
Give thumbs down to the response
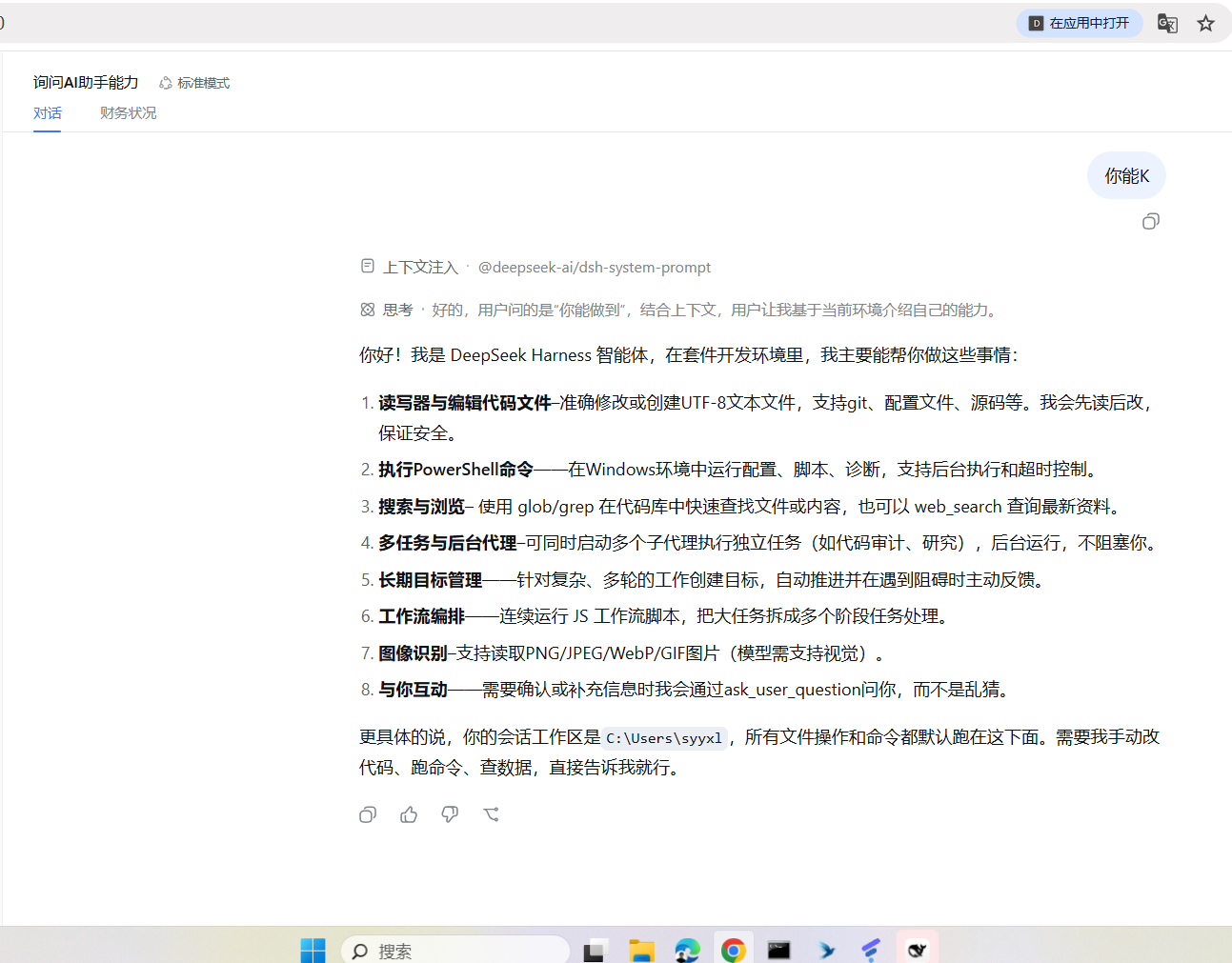click(x=450, y=814)
